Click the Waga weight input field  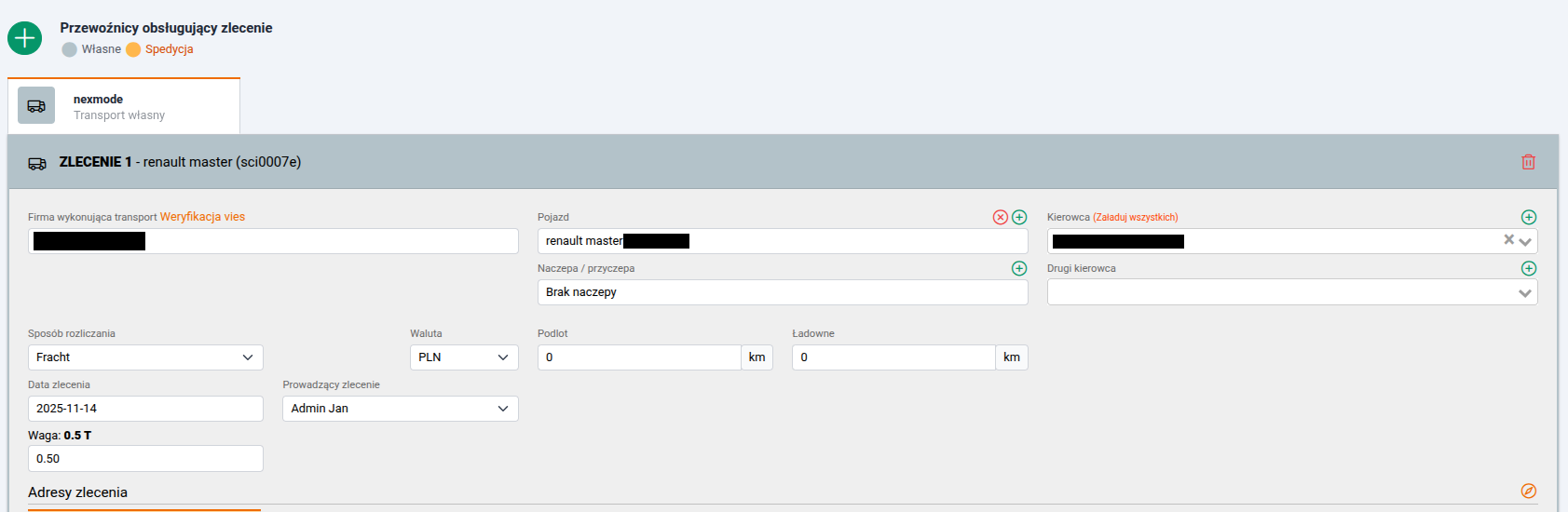coord(145,459)
